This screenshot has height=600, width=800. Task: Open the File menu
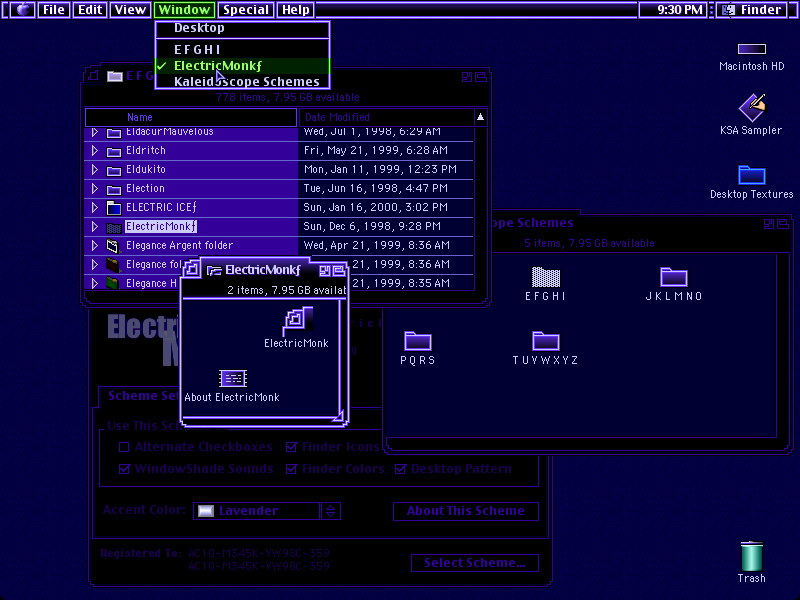[54, 10]
